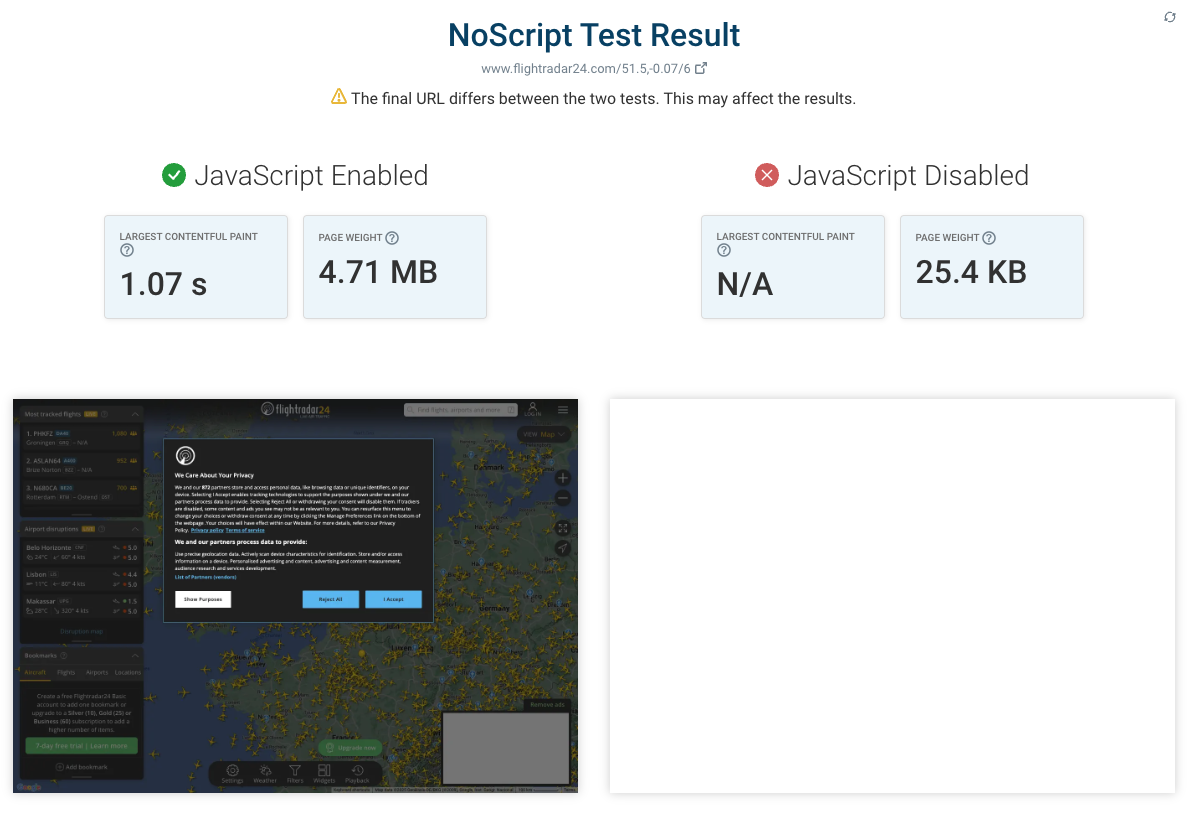Refresh the NoScript test results
The image size is (1189, 816).
coord(1169,17)
